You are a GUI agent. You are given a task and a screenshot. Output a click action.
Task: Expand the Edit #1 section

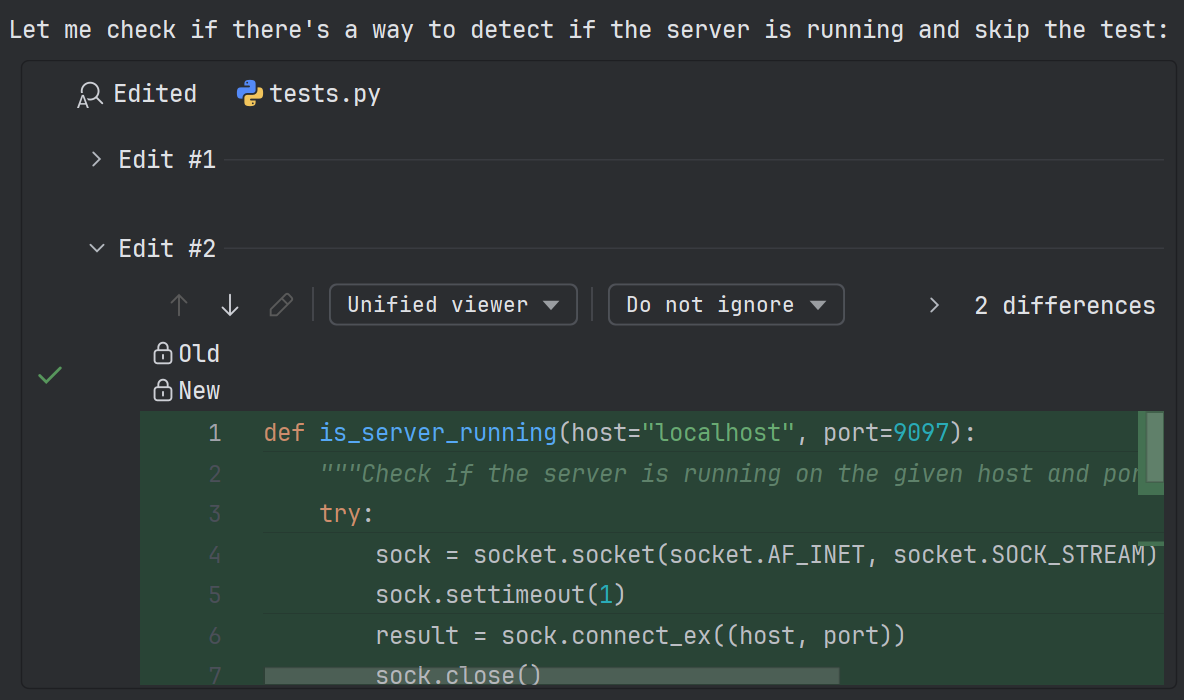[x=95, y=158]
